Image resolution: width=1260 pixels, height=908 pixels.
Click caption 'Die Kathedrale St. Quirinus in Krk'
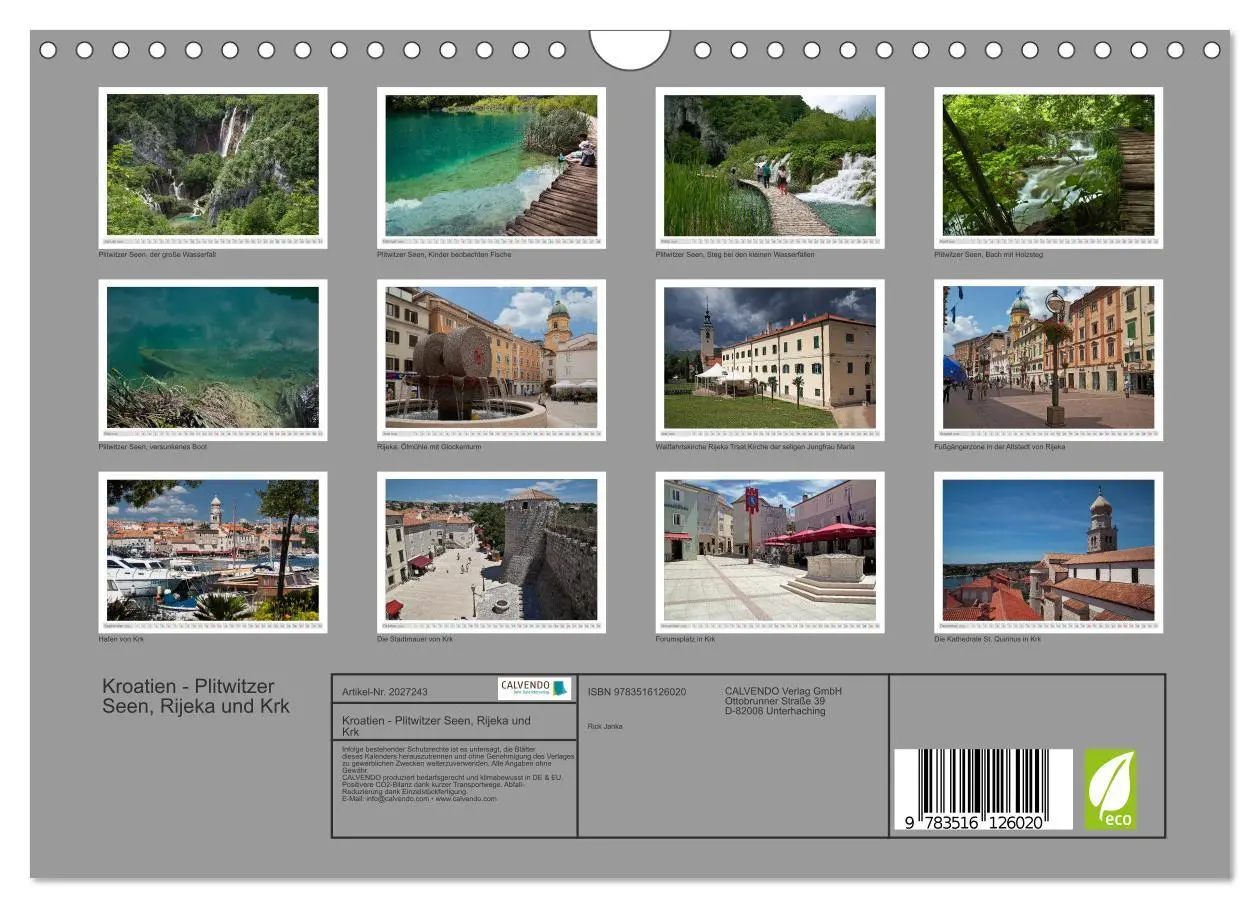(x=988, y=639)
